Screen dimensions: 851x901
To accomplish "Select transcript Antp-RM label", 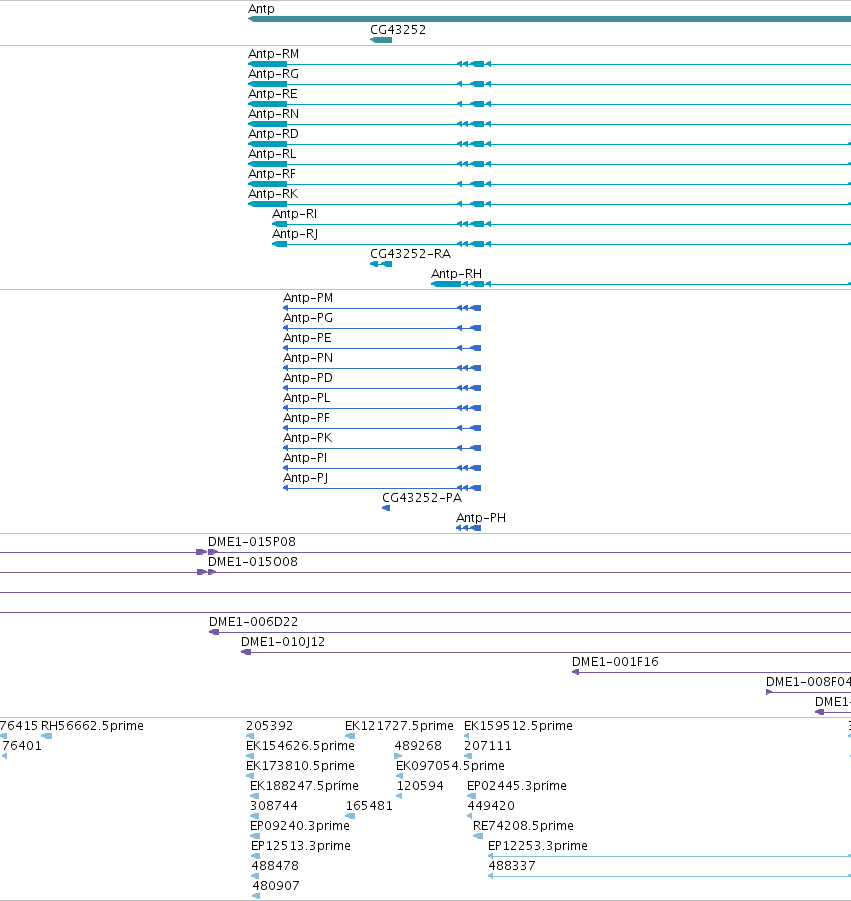I will (273, 53).
